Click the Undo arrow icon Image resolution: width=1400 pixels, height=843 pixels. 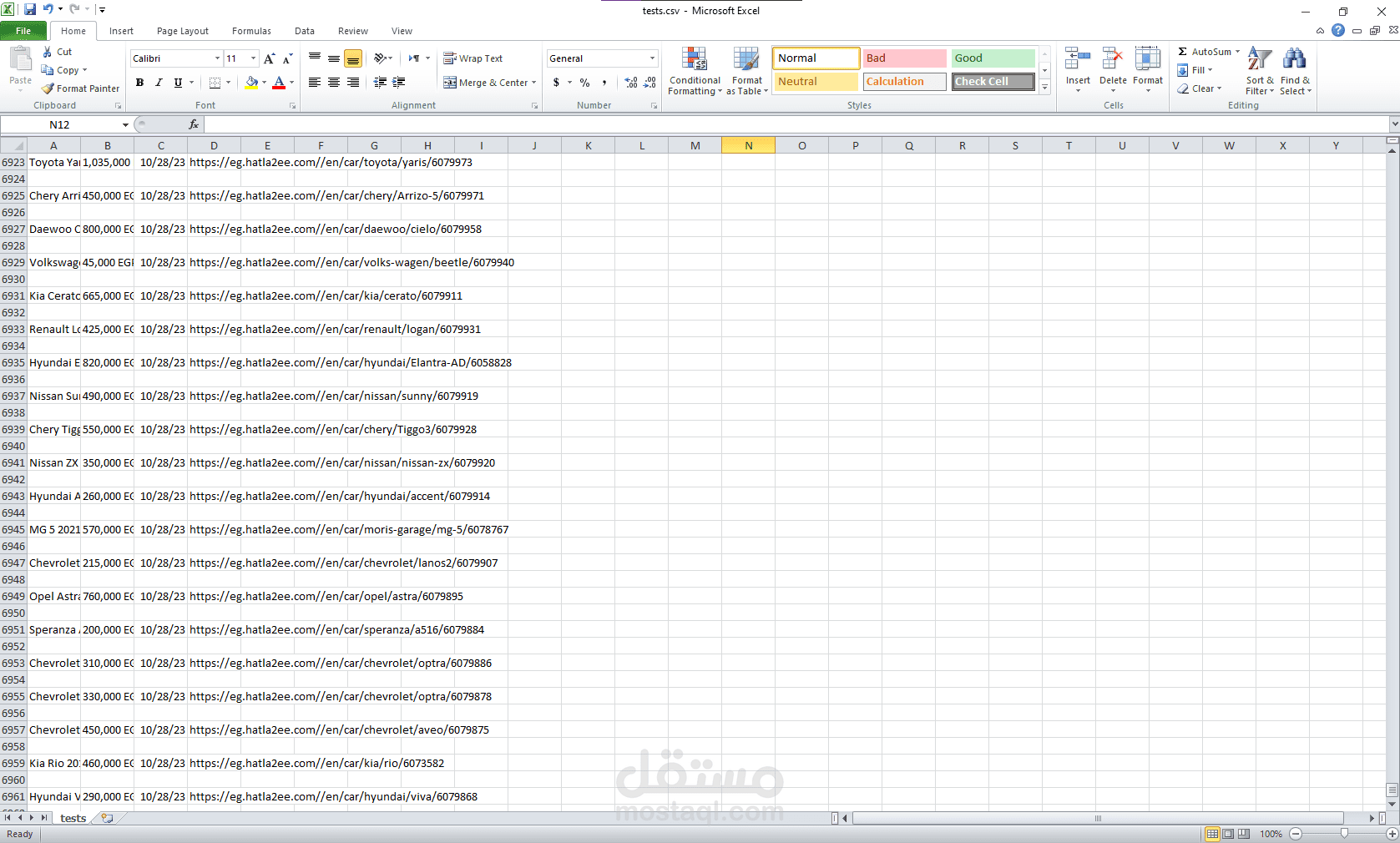point(48,9)
